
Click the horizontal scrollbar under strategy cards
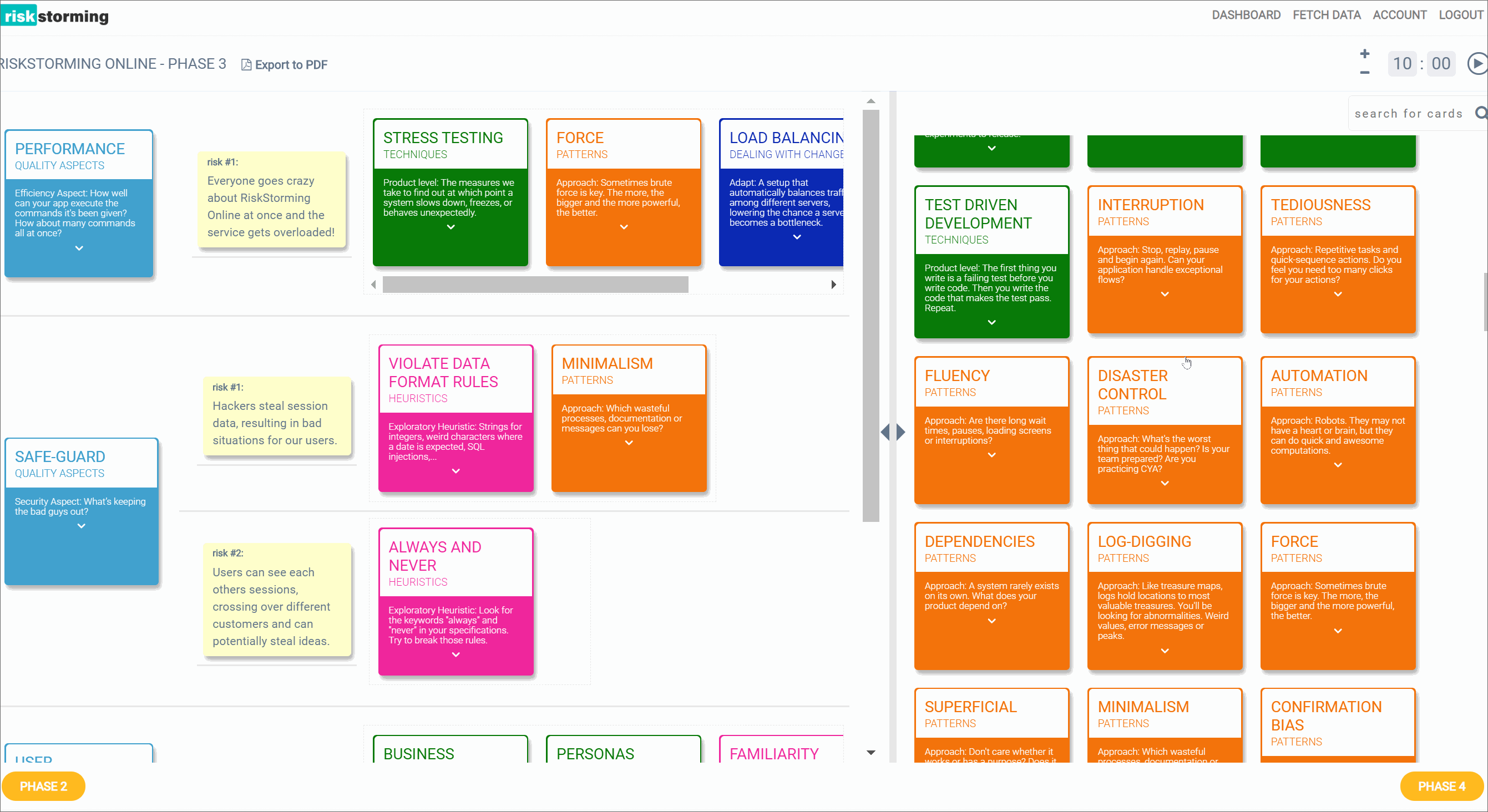click(x=535, y=284)
